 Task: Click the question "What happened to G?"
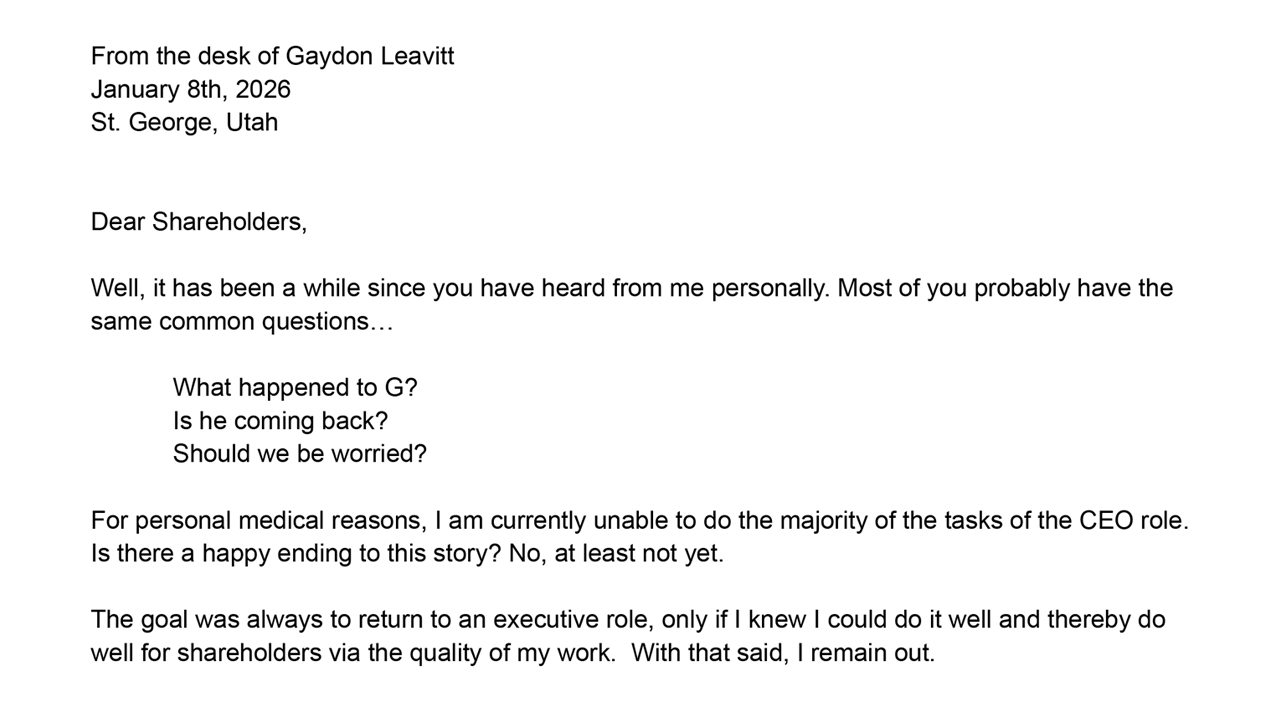[x=295, y=387]
